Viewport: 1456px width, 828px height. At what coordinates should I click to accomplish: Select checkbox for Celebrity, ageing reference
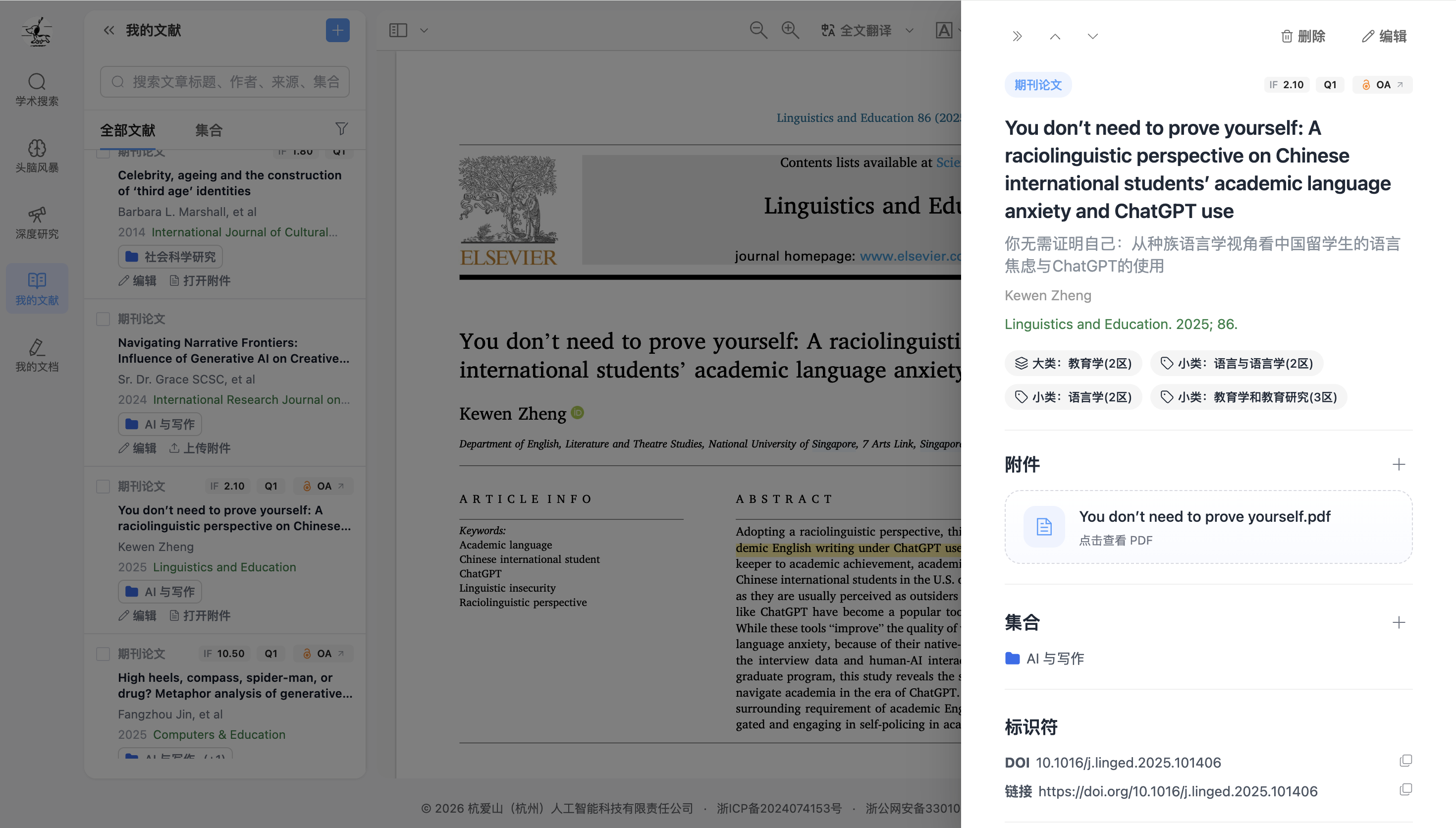coord(103,153)
